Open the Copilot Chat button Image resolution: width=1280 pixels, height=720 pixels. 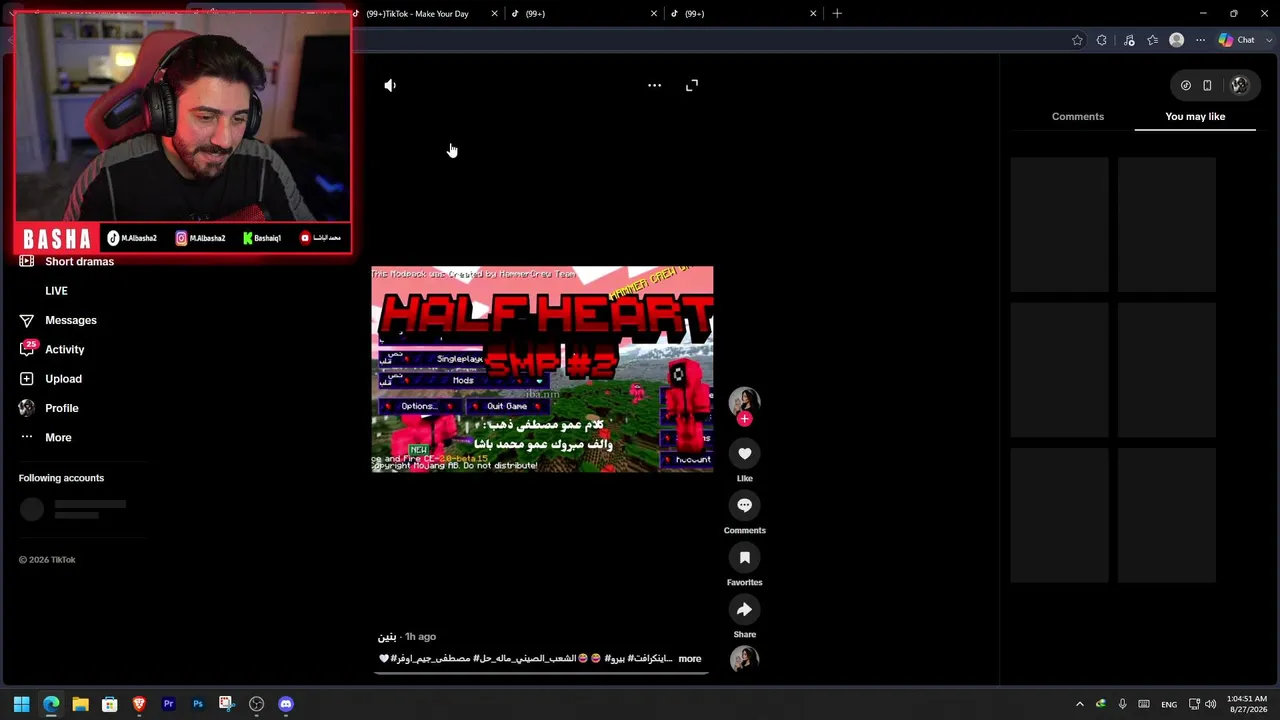1237,40
